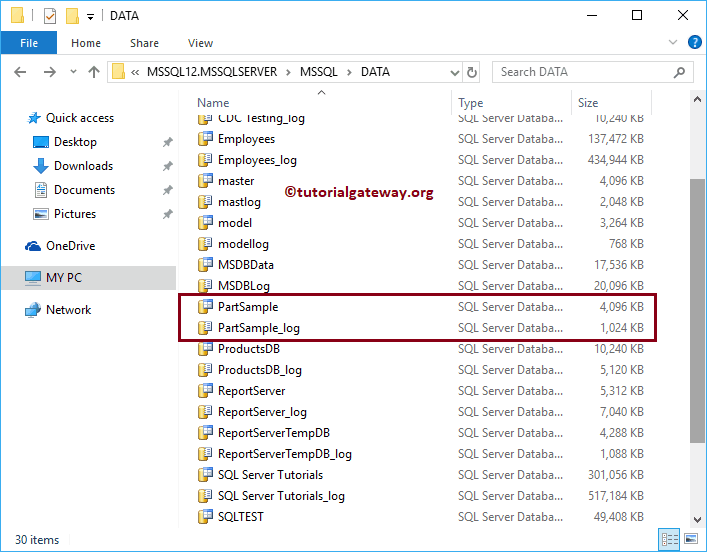Viewport: 707px width, 552px height.
Task: Click the pin icon next to Downloads
Action: (x=168, y=166)
